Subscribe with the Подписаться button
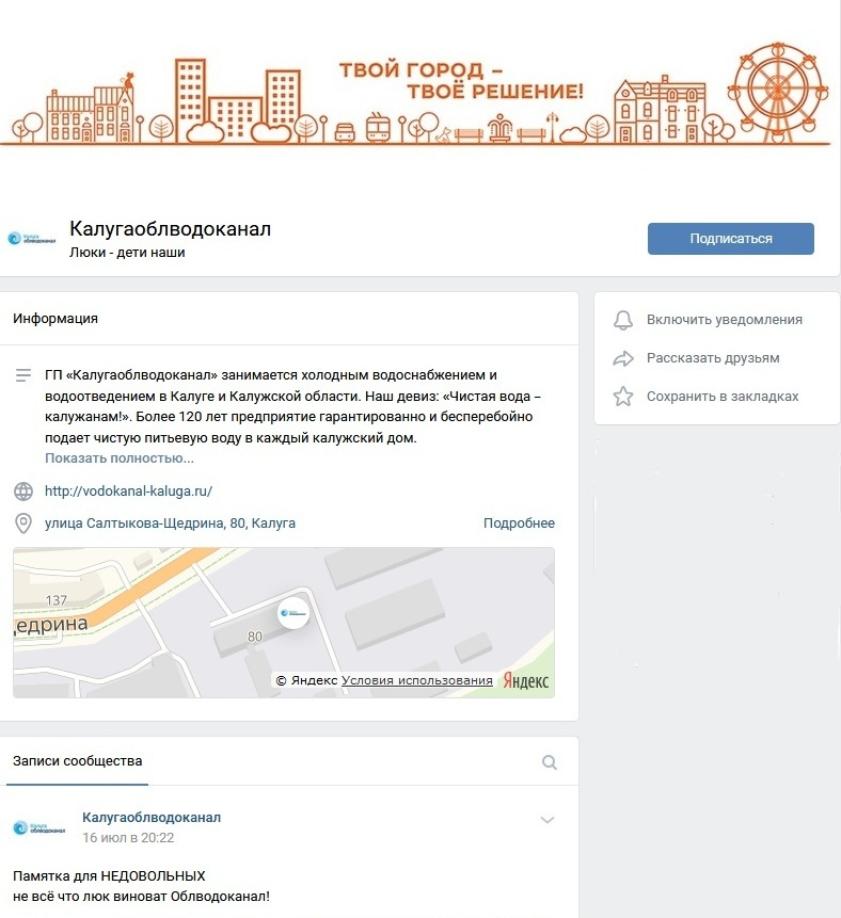Screen dimensions: 841x918 point(730,238)
